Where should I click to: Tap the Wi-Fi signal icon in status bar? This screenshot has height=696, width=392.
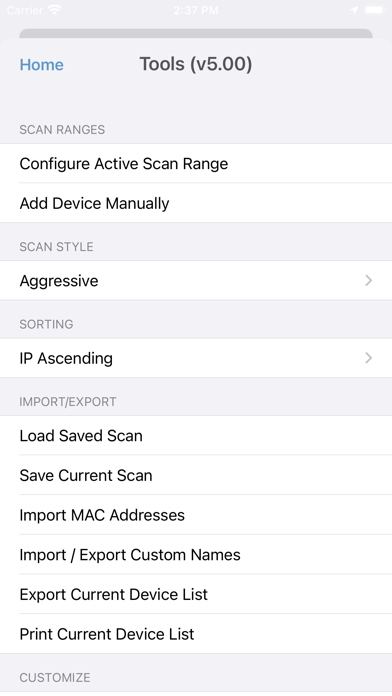55,10
